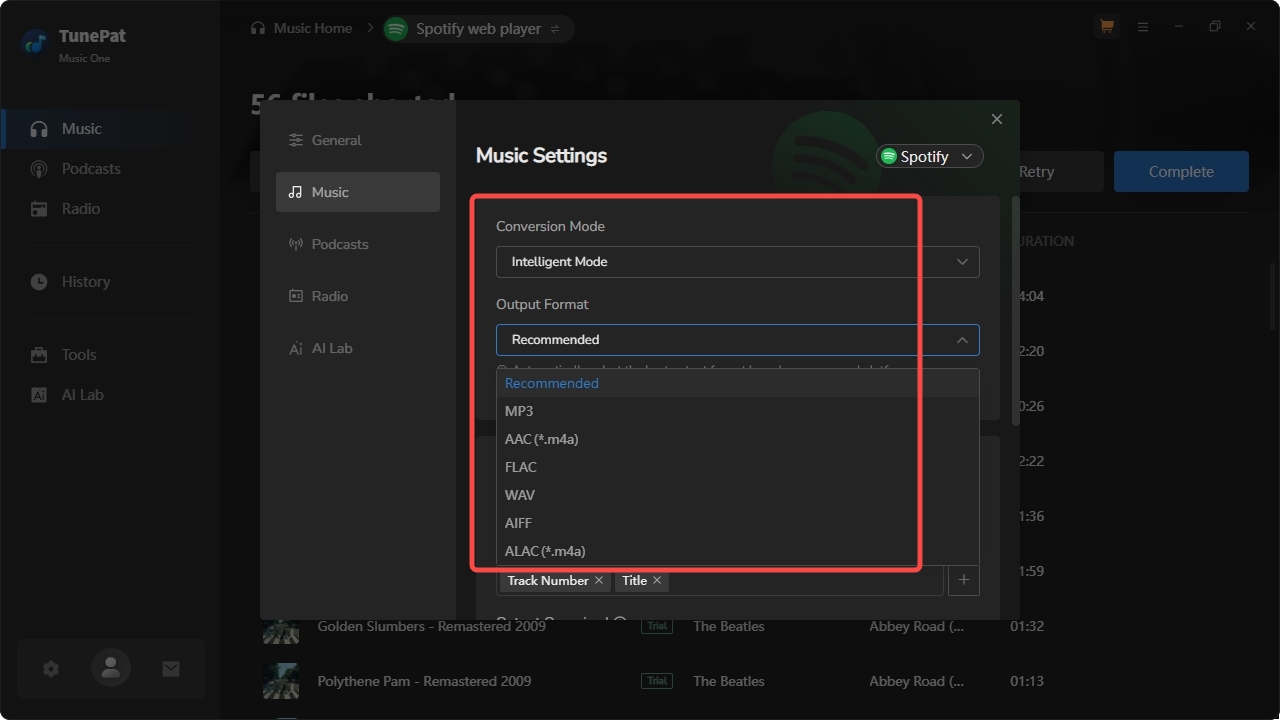Click the user account avatar icon
Screen dimensions: 1280x720
(110, 668)
